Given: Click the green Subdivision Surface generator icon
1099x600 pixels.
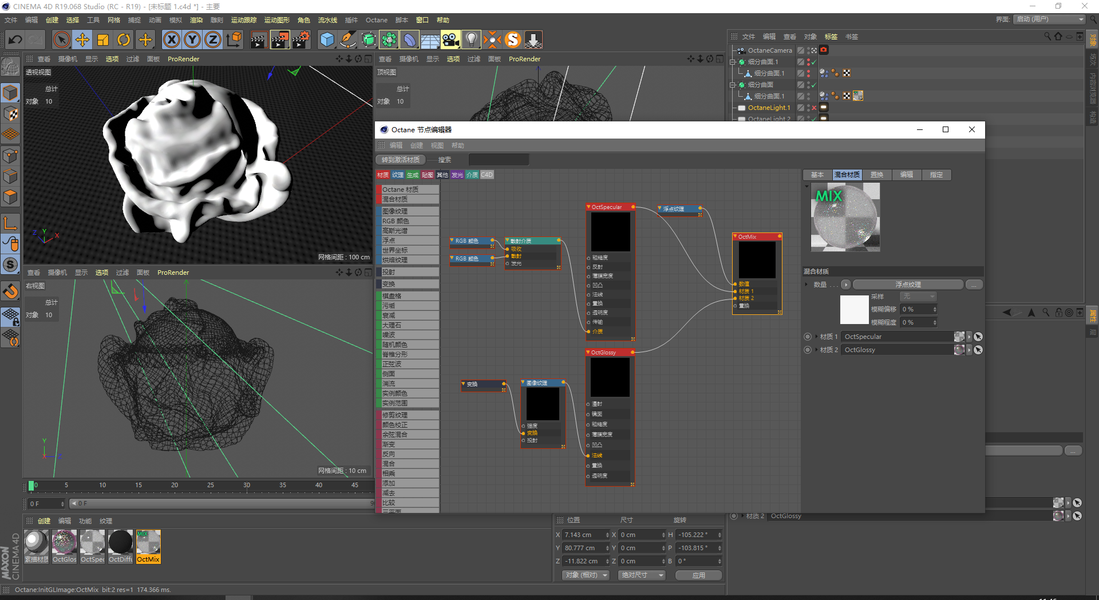Looking at the screenshot, I should tap(369, 40).
